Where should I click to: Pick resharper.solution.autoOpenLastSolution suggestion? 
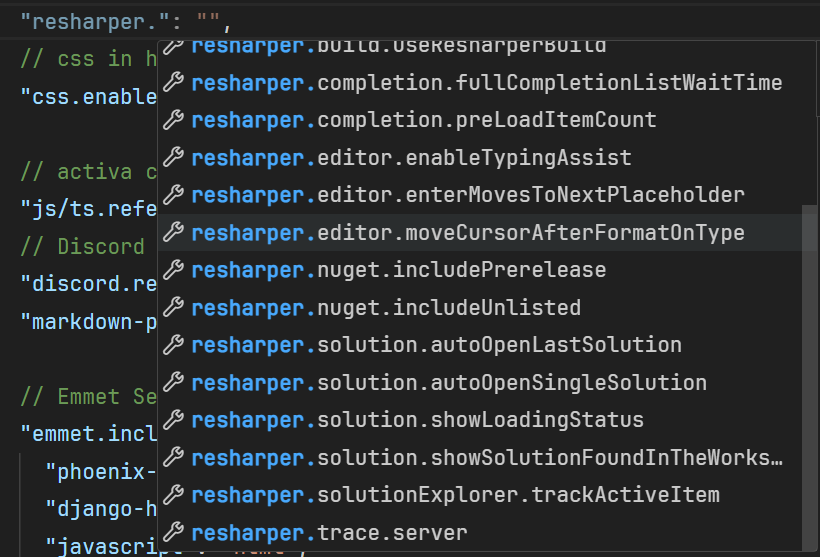coord(480,345)
